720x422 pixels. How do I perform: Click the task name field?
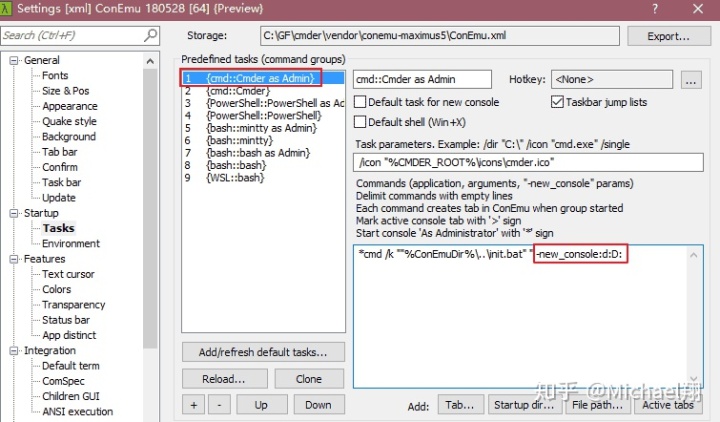(422, 79)
